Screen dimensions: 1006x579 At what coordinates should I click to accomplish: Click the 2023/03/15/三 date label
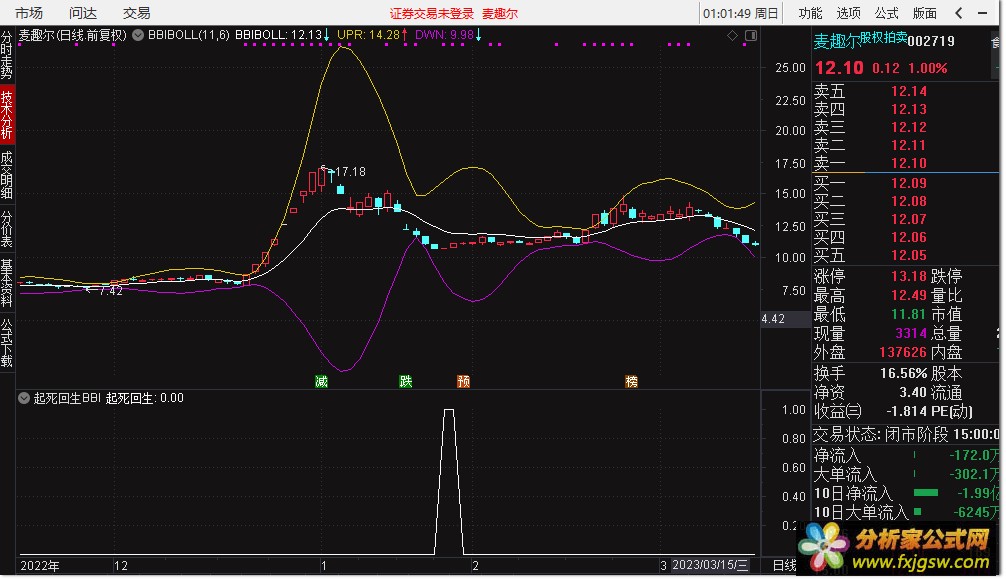(x=710, y=565)
